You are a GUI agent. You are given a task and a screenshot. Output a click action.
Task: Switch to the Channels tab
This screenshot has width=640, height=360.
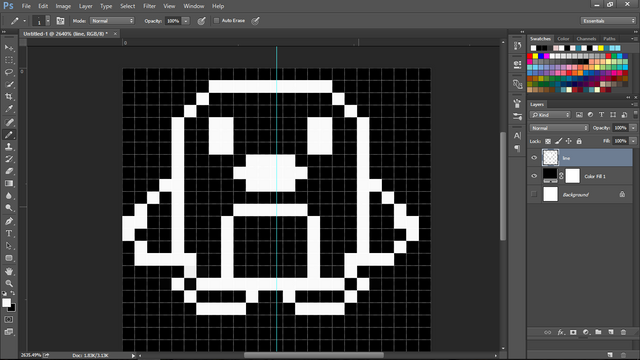pyautogui.click(x=587, y=39)
